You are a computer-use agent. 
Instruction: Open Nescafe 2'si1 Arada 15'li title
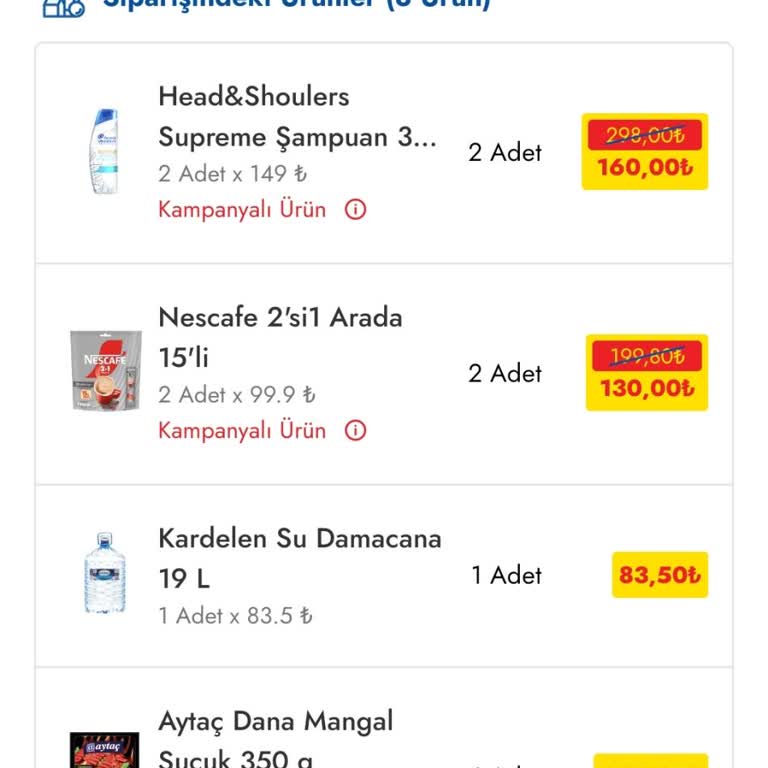click(x=280, y=337)
